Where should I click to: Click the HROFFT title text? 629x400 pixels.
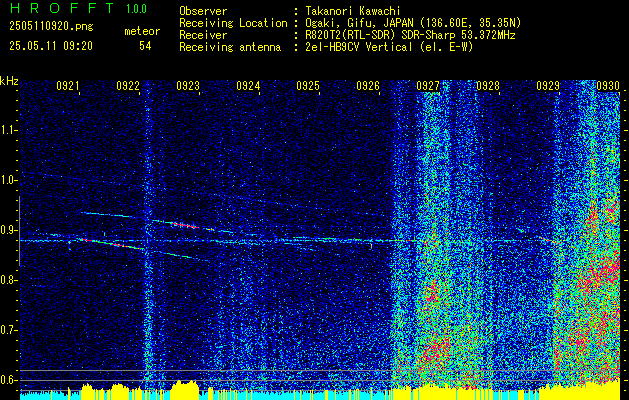tap(62, 8)
